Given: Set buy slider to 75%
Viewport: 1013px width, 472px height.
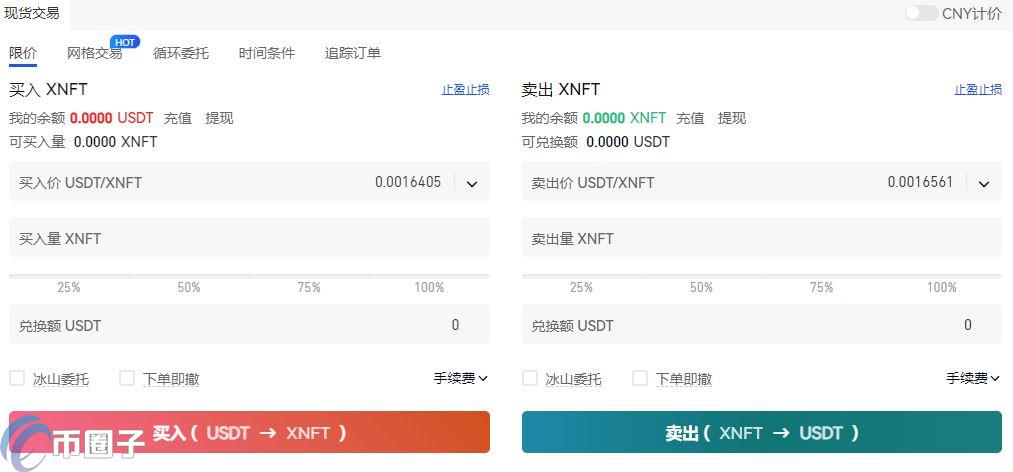Looking at the screenshot, I should click(309, 287).
